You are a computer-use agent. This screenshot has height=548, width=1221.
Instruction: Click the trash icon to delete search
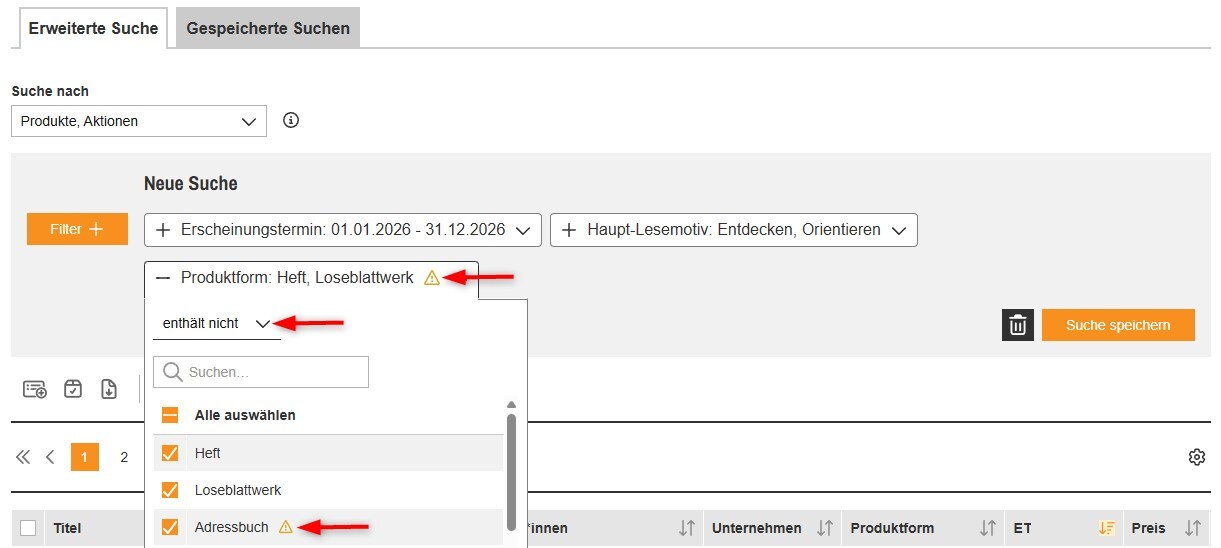[1017, 325]
